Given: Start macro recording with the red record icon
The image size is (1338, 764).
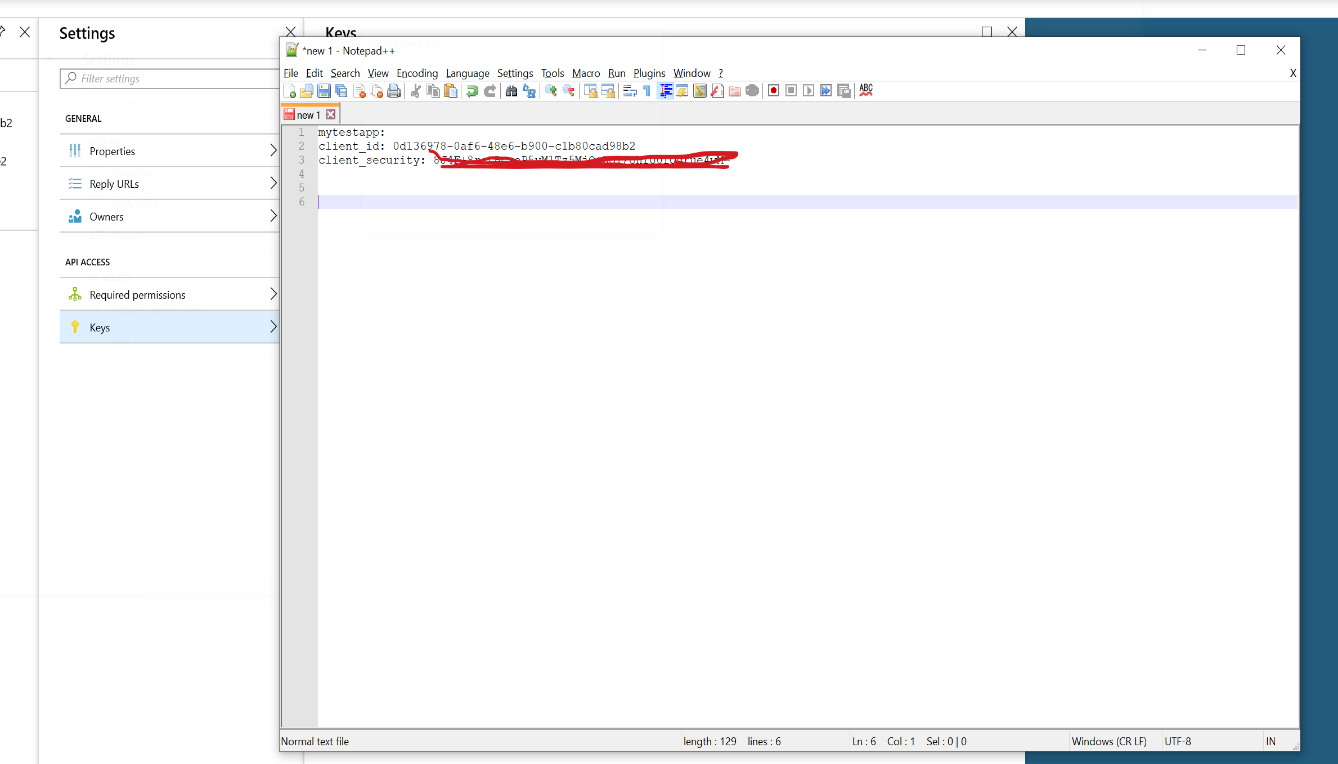Looking at the screenshot, I should click(x=773, y=91).
